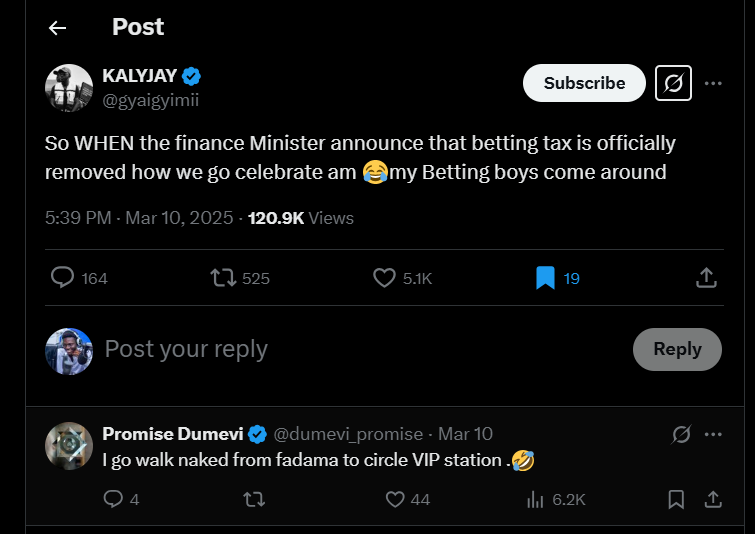The image size is (755, 534).
Task: Like Promise Dumevi's reply
Action: [x=395, y=498]
